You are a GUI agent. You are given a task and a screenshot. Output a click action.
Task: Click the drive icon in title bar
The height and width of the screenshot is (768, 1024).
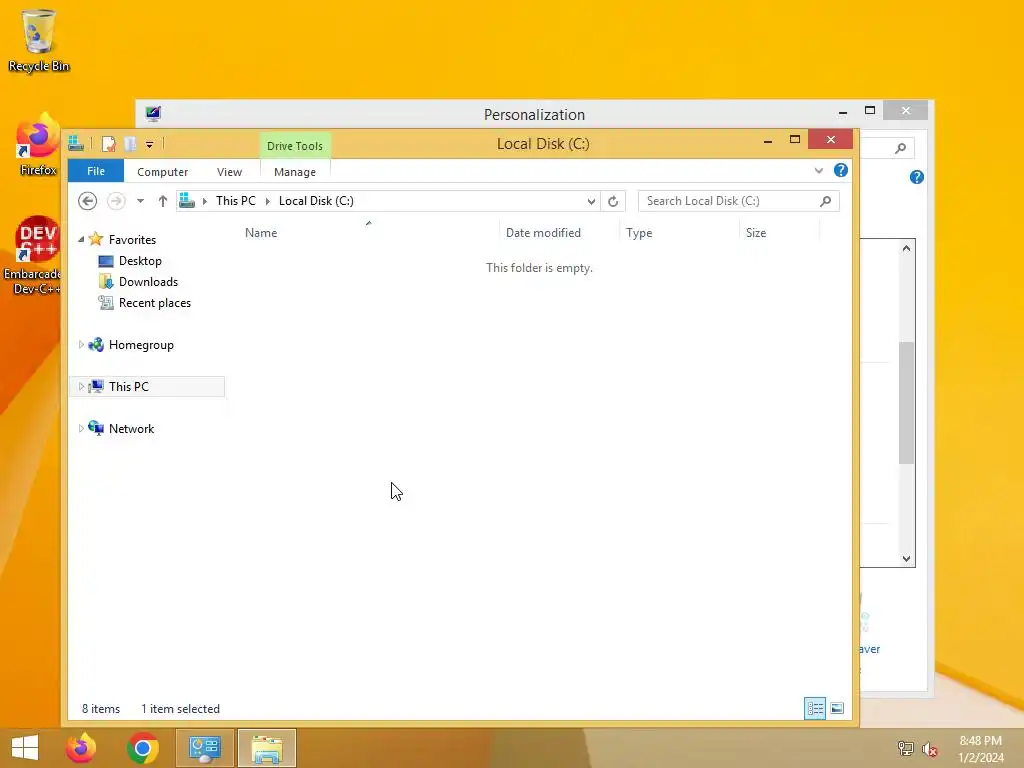(76, 143)
